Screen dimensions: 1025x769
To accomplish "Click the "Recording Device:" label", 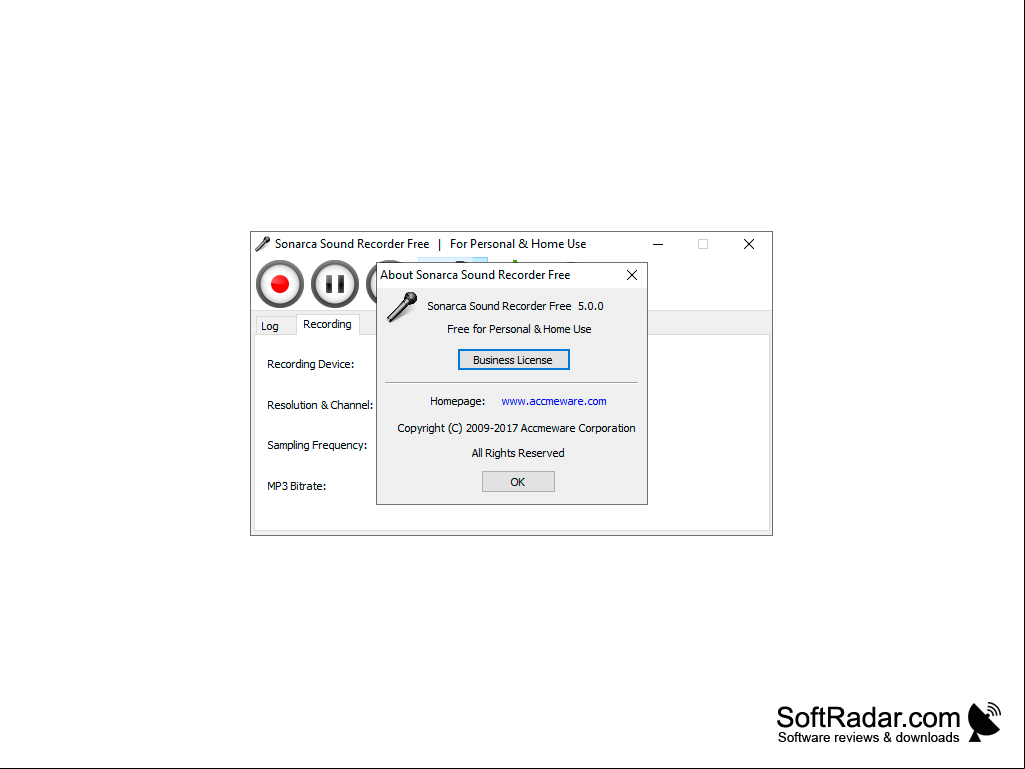I will click(311, 364).
